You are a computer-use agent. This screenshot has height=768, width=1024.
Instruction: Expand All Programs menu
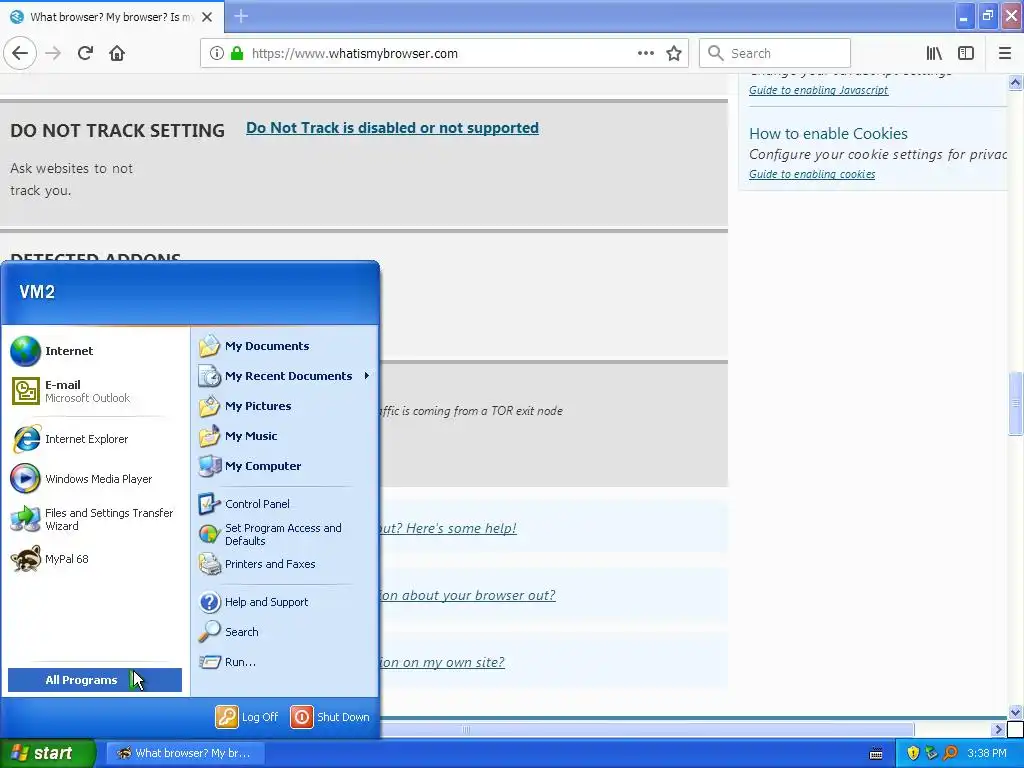point(95,680)
